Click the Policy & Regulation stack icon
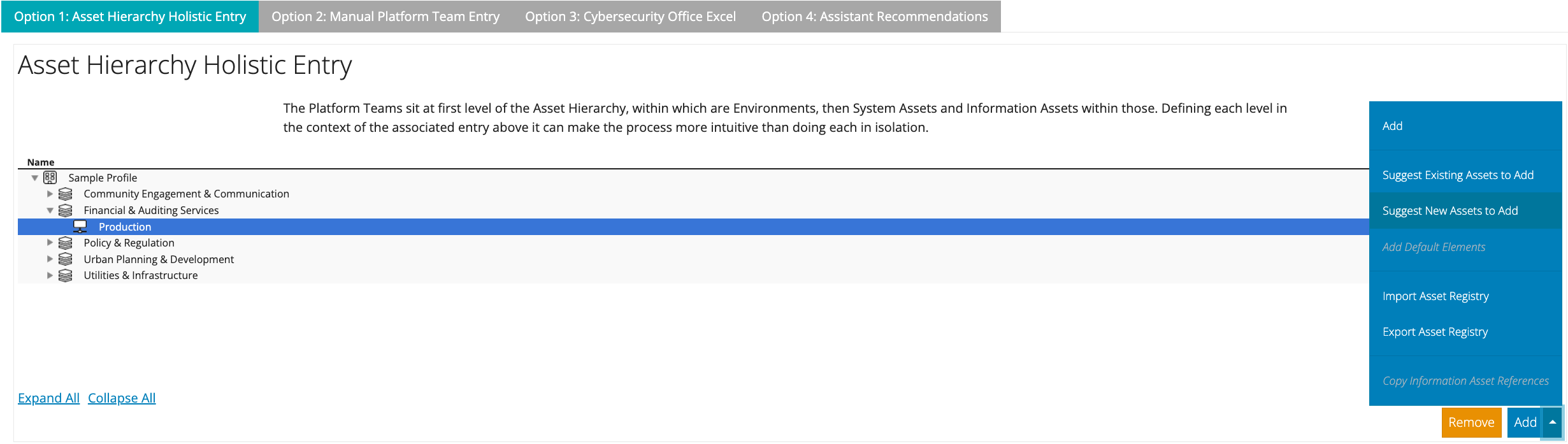Image resolution: width=1568 pixels, height=444 pixels. pos(65,243)
